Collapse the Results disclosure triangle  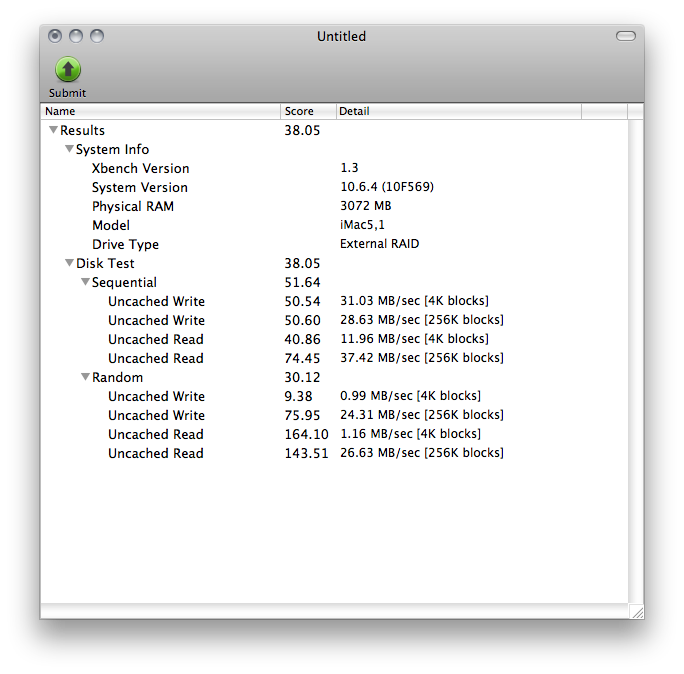[53, 130]
